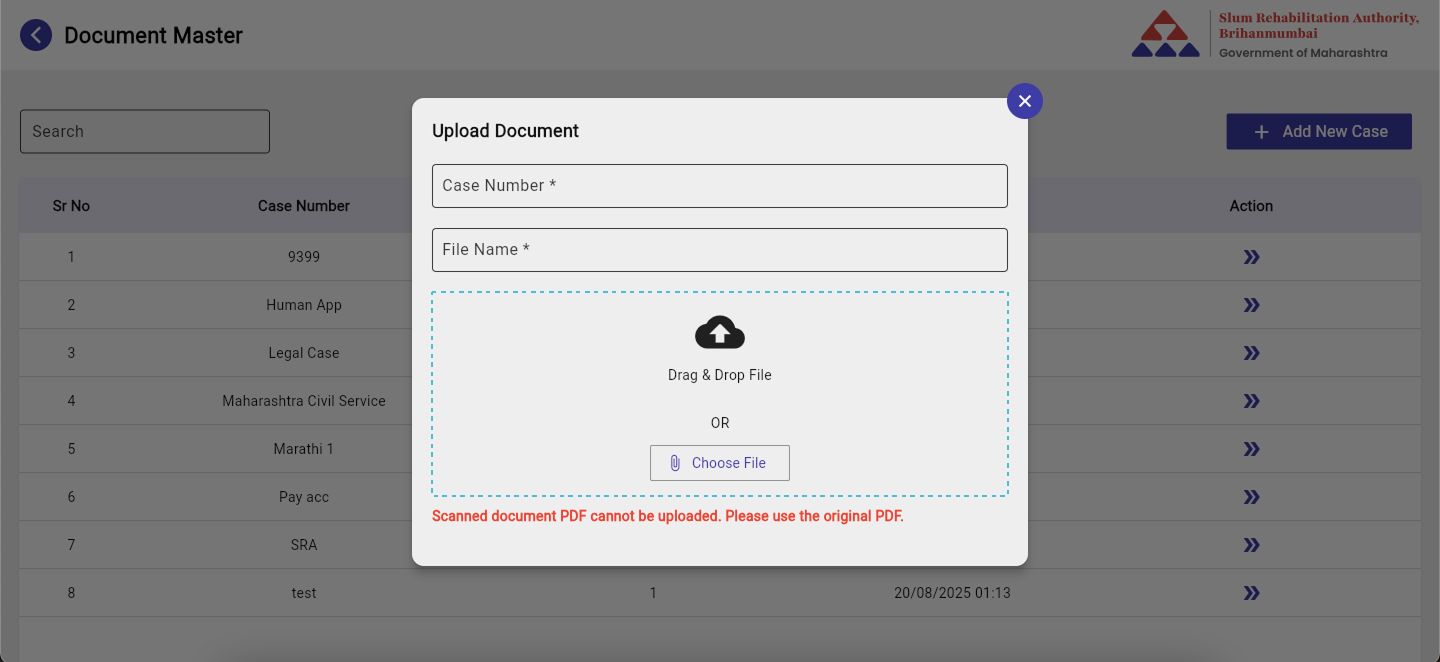Screen dimensions: 1440x662
Task: Select the test case cell
Action: pyautogui.click(x=304, y=593)
